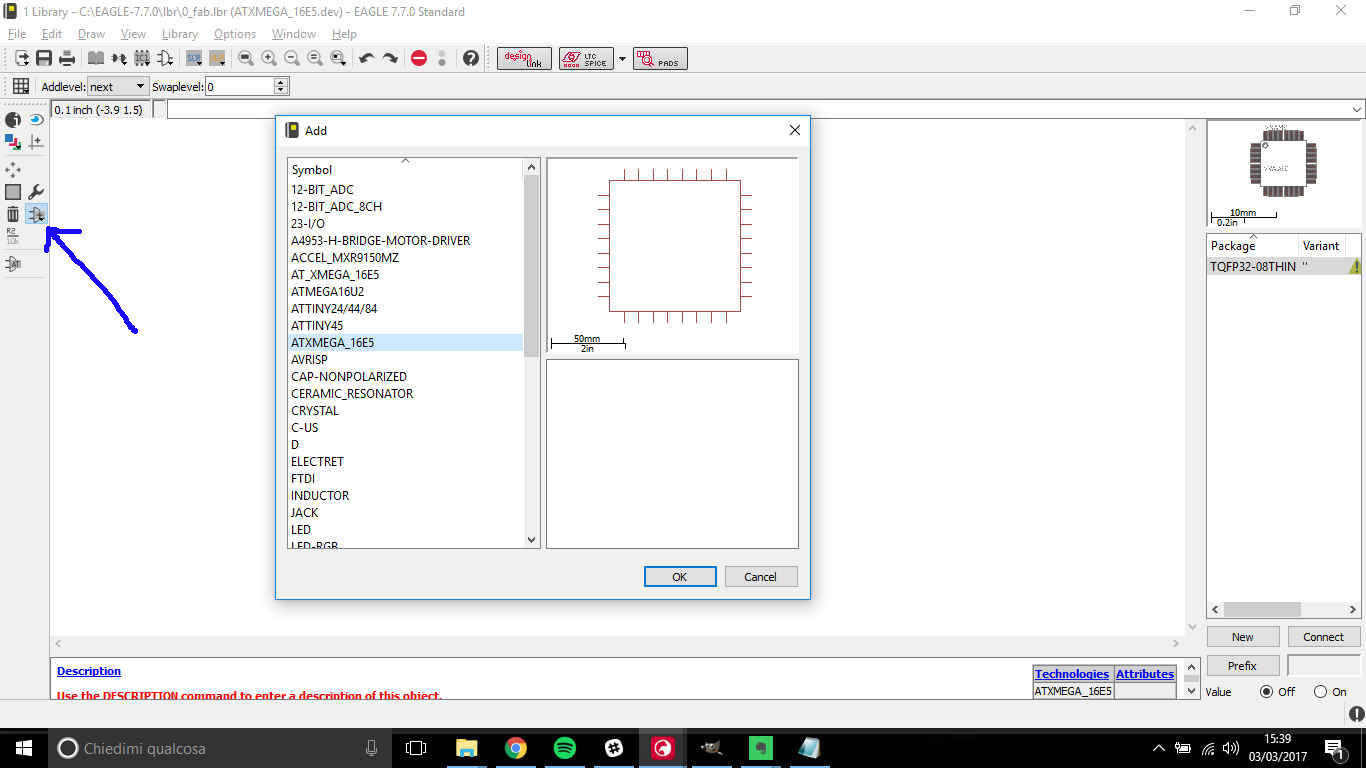This screenshot has height=768, width=1366.
Task: Click the design link button
Action: coord(524,59)
